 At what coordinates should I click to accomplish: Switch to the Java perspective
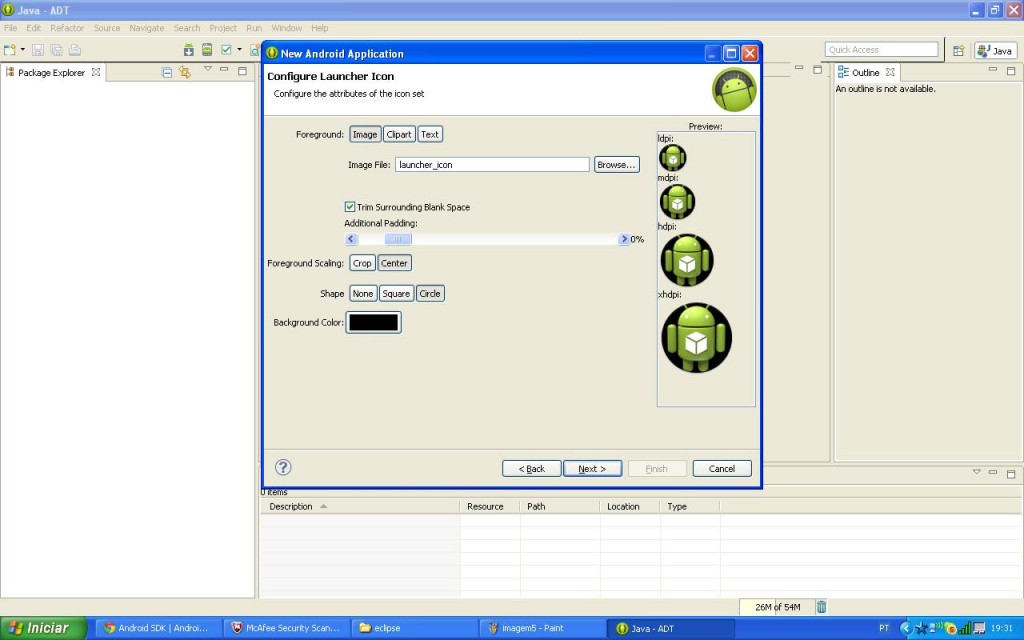click(995, 51)
